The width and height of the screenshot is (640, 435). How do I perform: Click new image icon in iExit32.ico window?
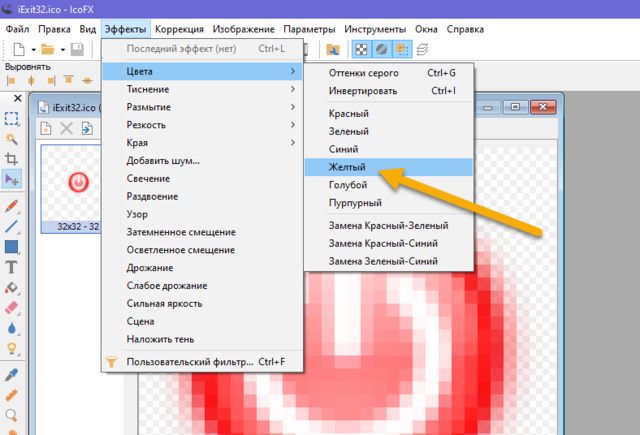point(46,129)
